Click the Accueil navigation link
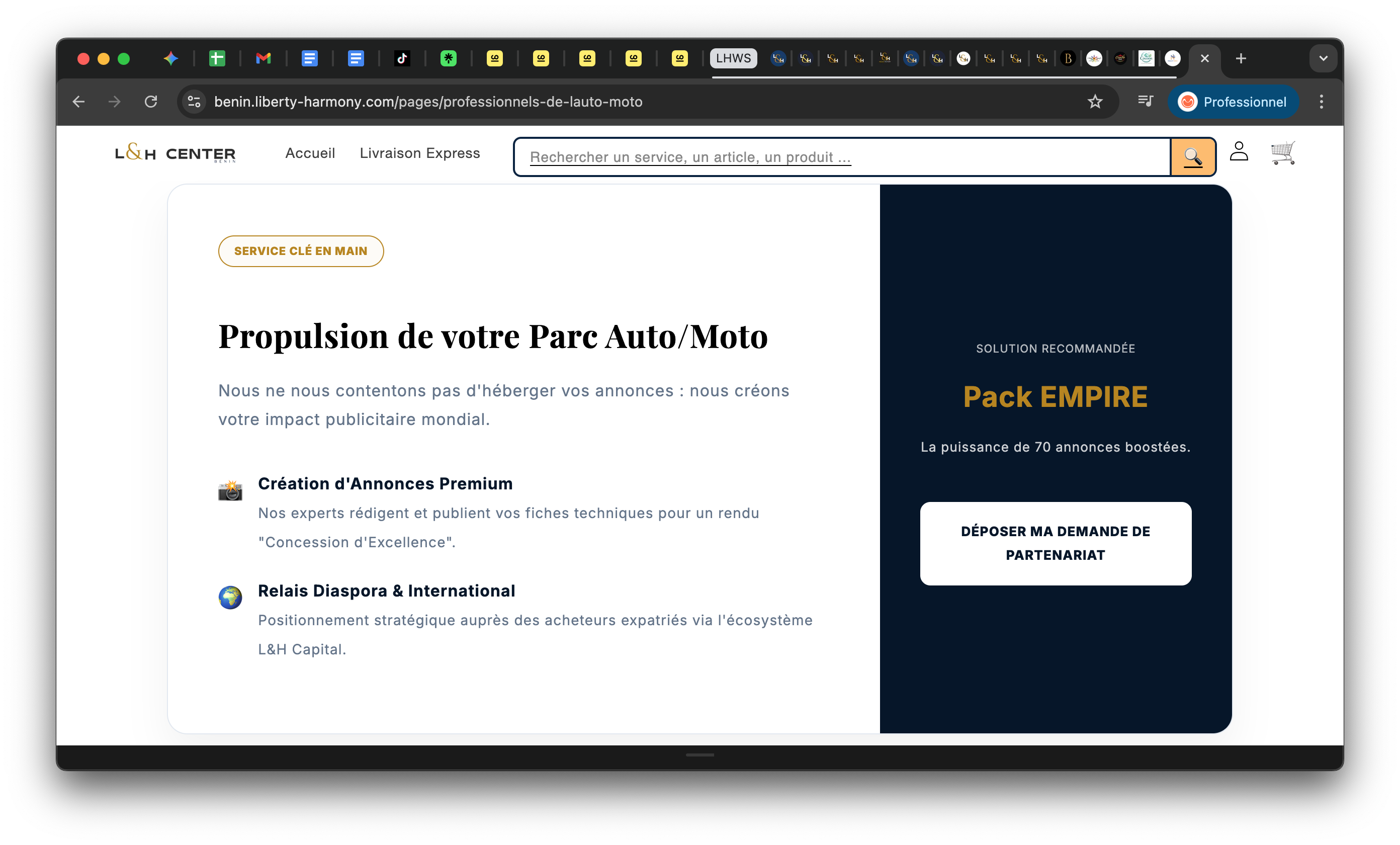 coord(310,153)
